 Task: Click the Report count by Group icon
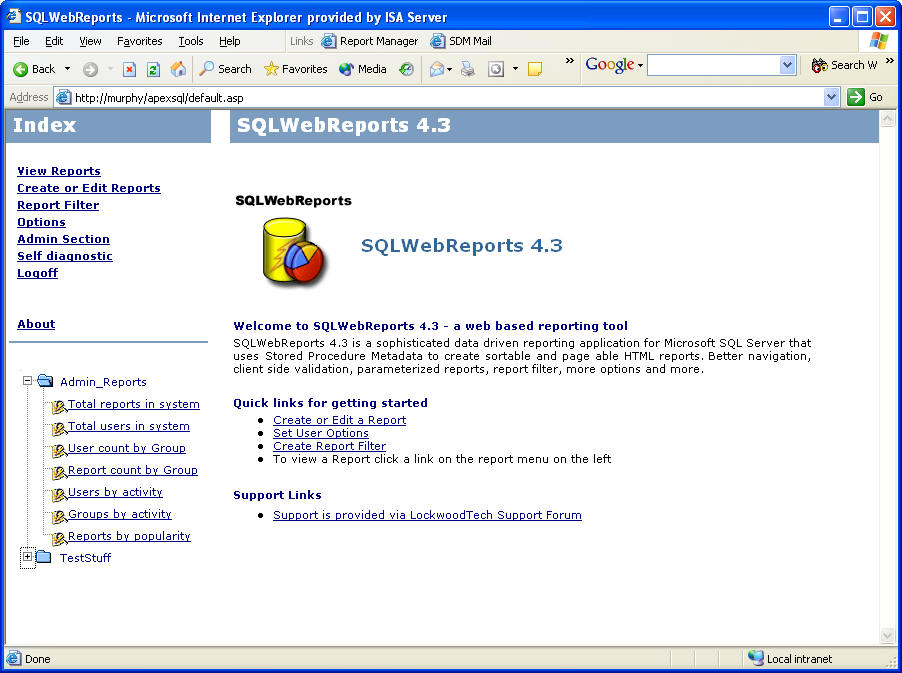[59, 473]
